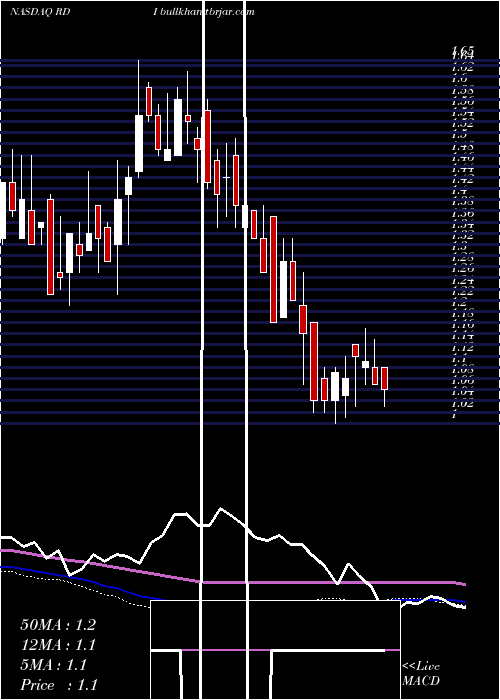The width and height of the screenshot is (500, 700).
Task: Click the 1.12 price axis label
Action: [x=462, y=348]
